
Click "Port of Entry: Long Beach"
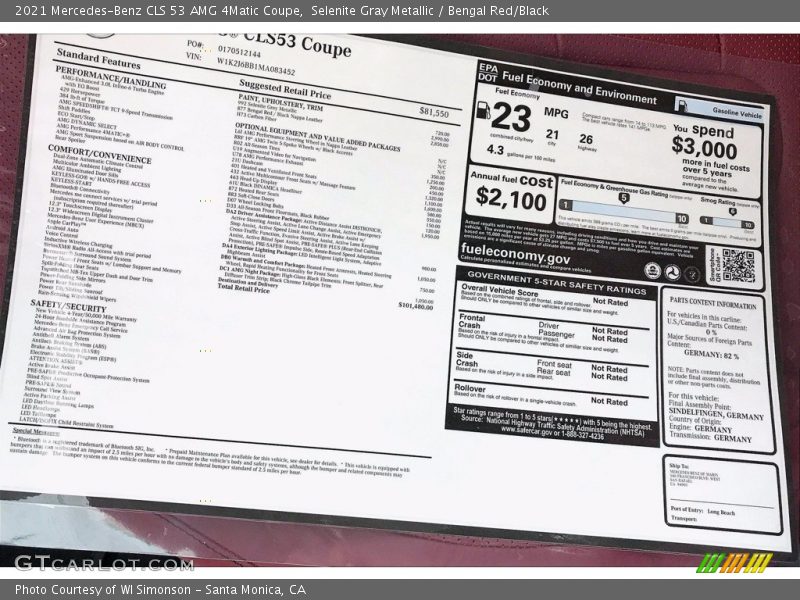tap(703, 511)
